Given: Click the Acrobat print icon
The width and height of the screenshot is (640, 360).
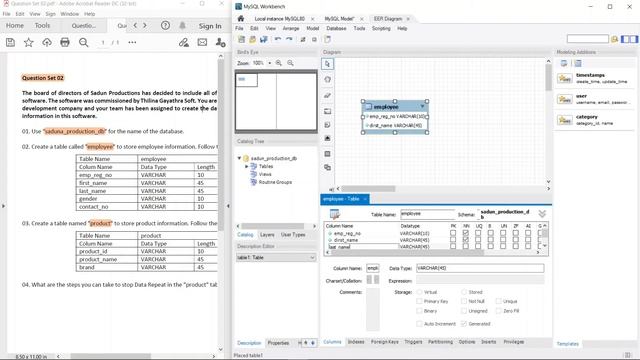Looking at the screenshot, I should pos(64,42).
